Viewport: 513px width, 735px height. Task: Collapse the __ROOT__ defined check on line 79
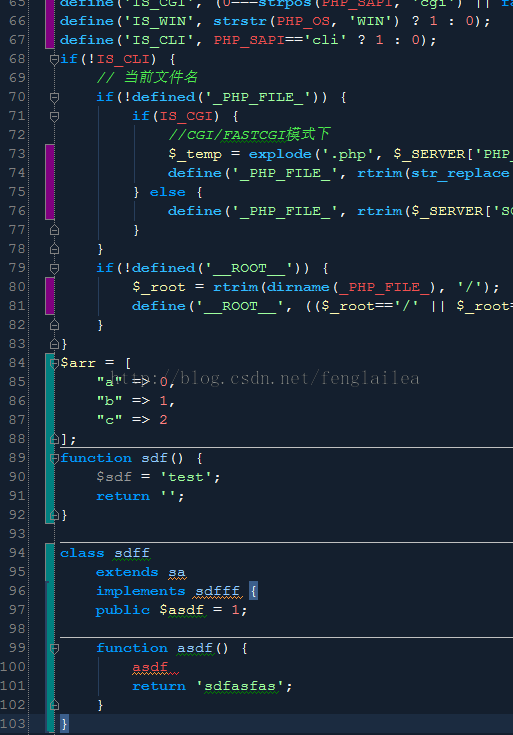click(54, 268)
